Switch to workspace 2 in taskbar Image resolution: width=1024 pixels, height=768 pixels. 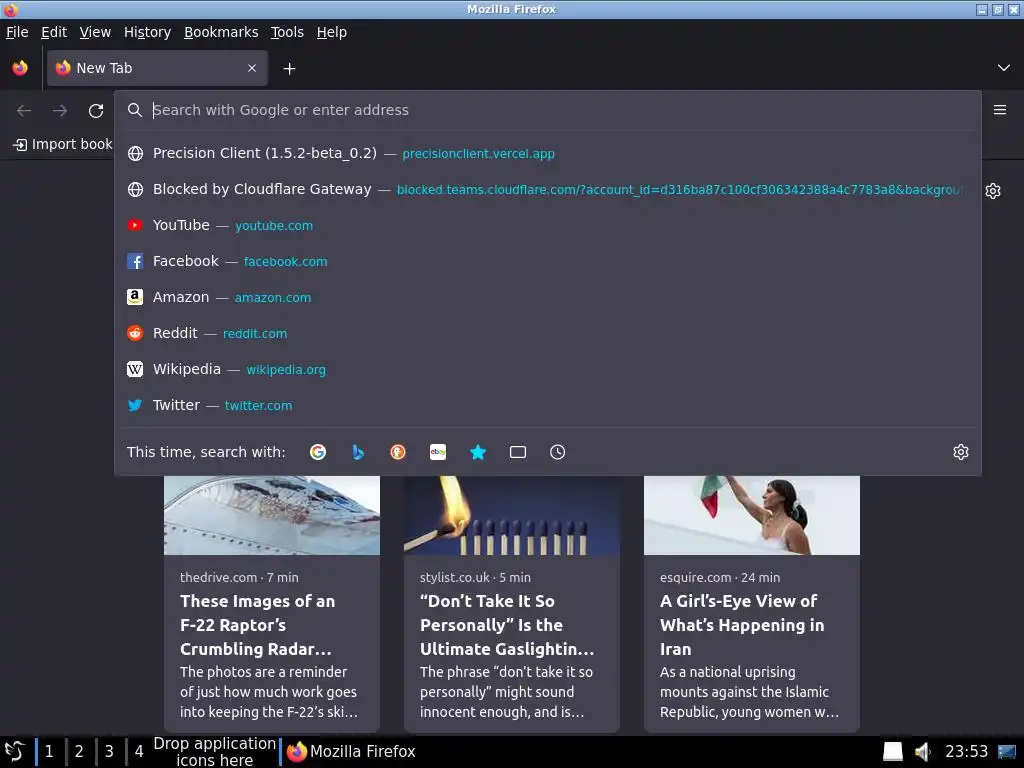pos(79,752)
